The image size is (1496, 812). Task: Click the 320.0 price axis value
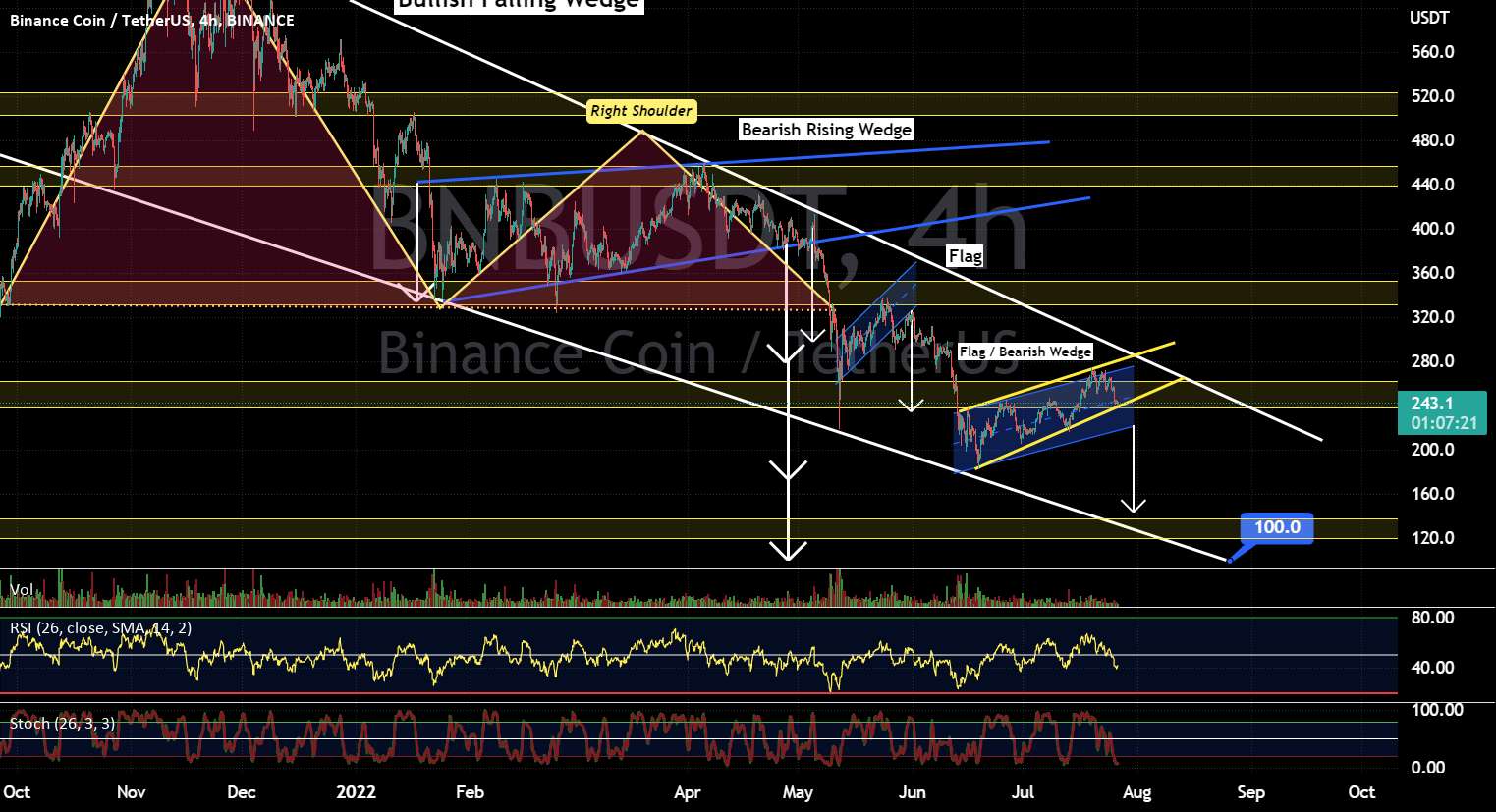[x=1432, y=317]
